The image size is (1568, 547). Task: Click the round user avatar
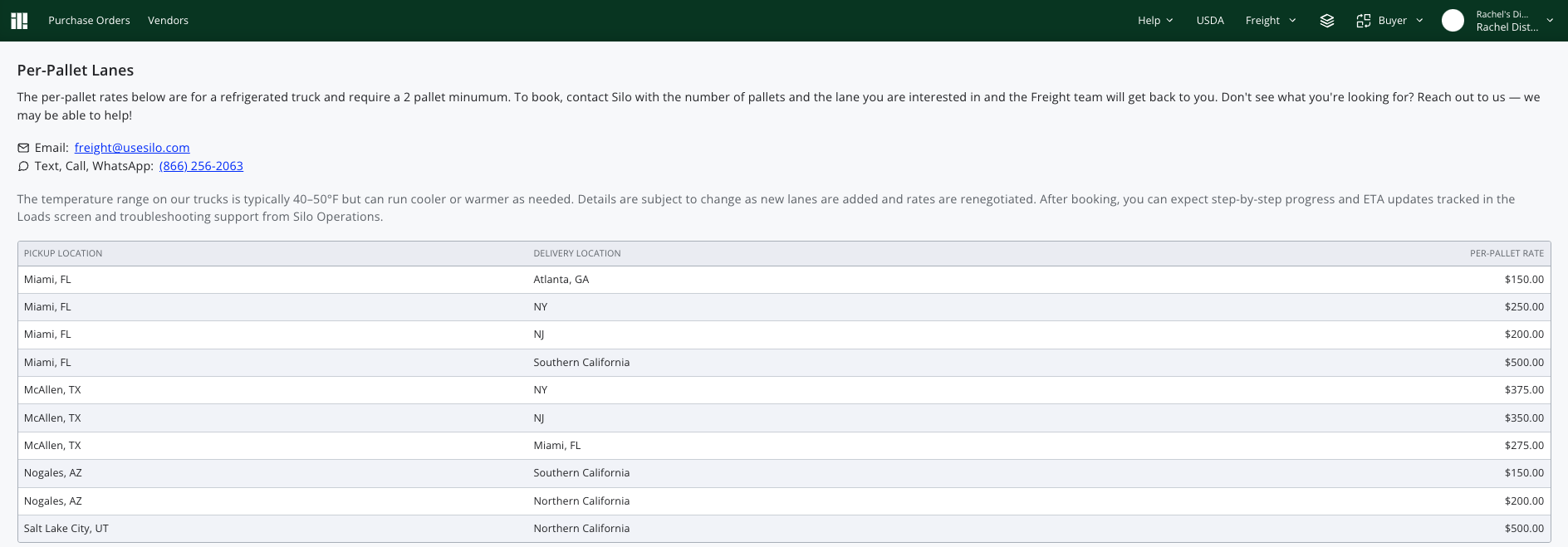[1453, 21]
